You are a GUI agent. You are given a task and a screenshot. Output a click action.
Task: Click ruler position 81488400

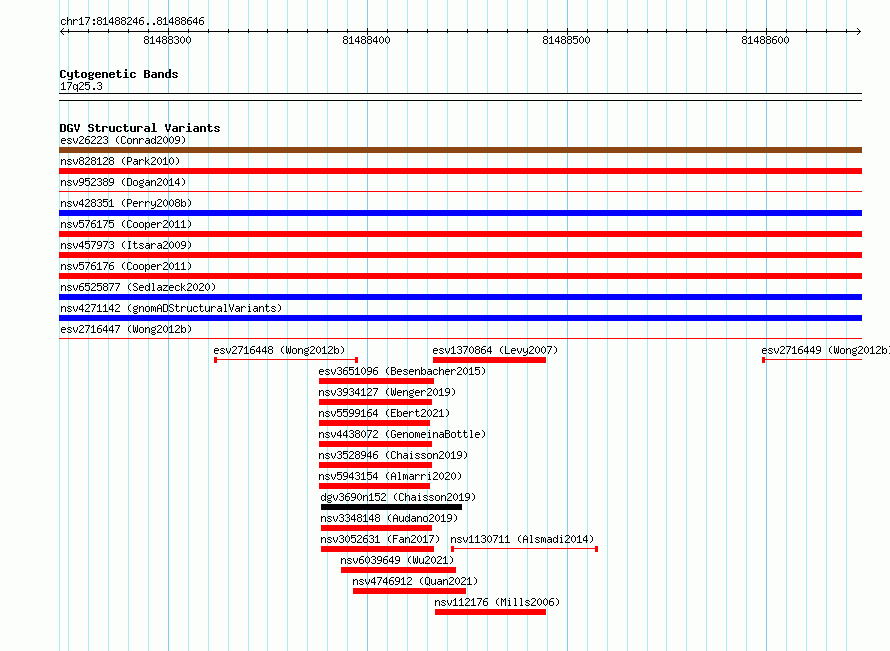pos(367,40)
